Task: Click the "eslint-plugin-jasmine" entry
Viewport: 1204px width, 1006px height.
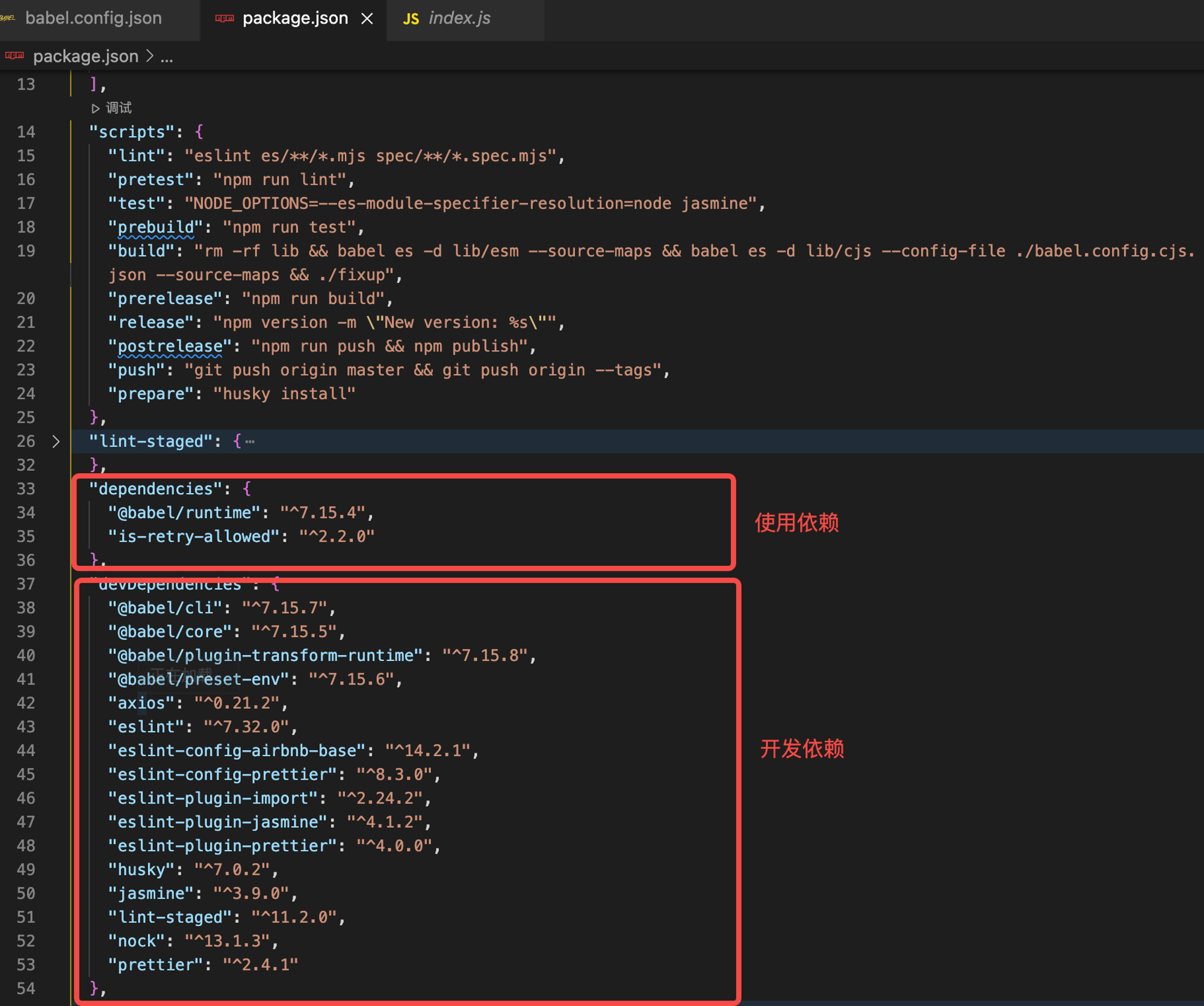Action: coord(218,822)
